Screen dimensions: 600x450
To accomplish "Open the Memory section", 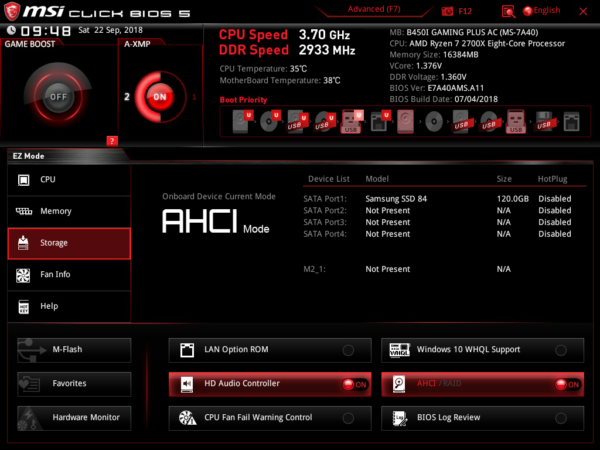I will pos(69,212).
